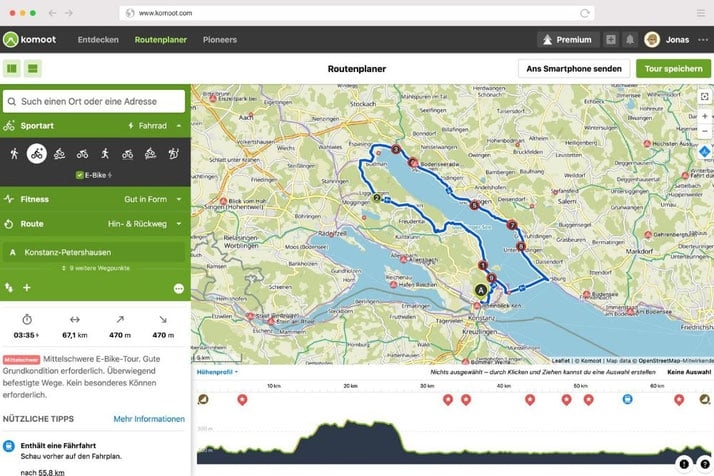Open Jonas profile avatar

(652, 40)
